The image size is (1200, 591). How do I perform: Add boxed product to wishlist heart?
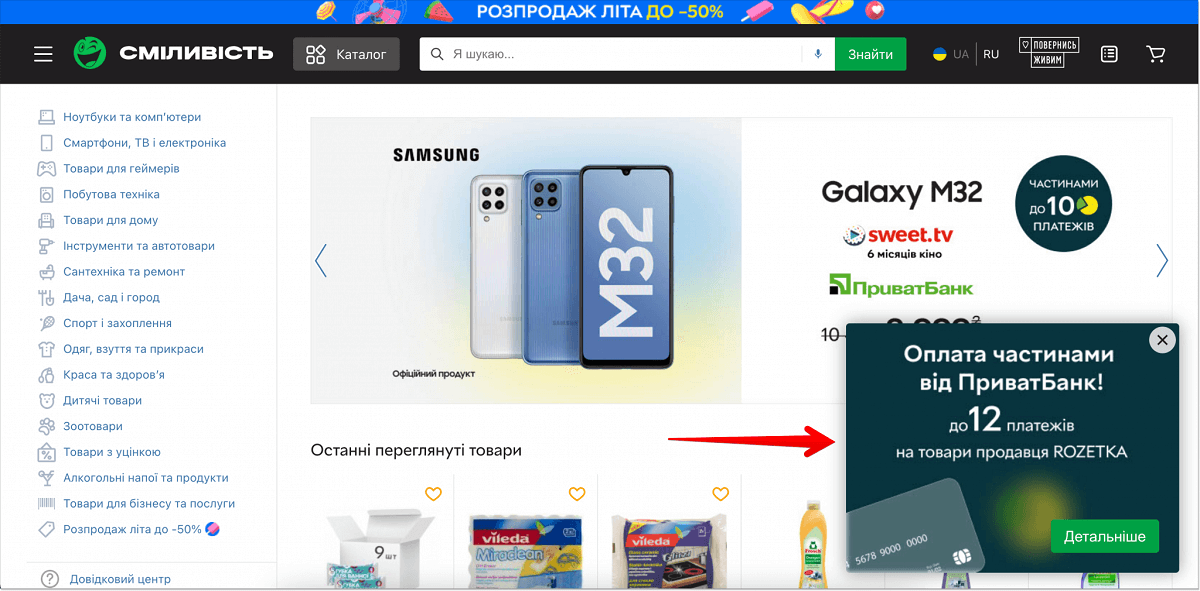tap(433, 494)
